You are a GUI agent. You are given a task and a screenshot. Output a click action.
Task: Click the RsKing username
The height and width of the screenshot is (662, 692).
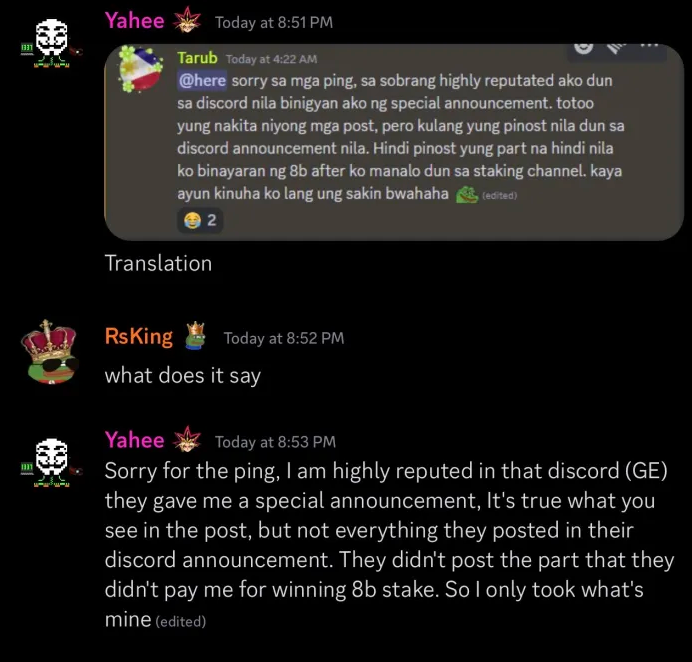pos(139,337)
